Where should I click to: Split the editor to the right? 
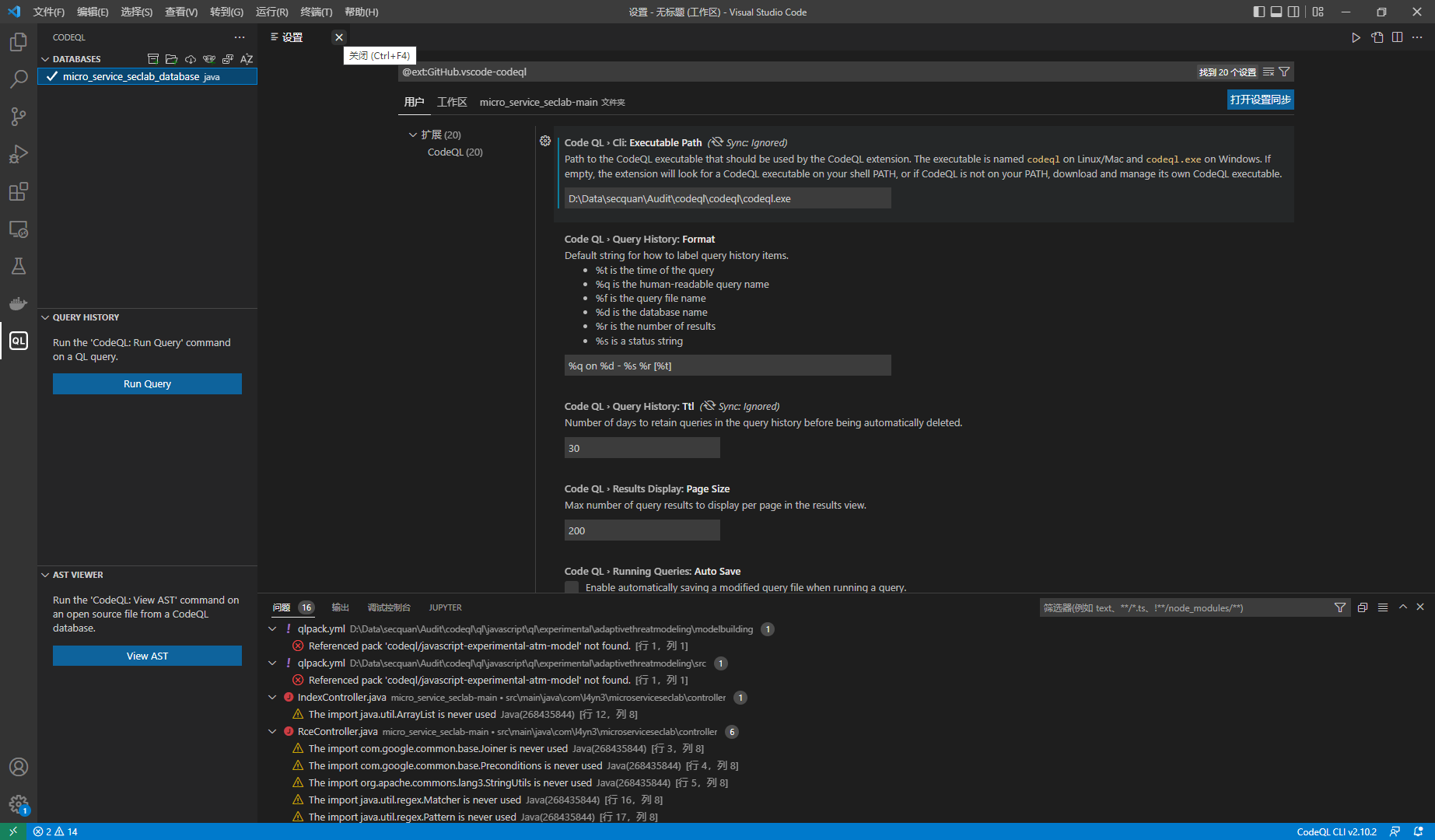1398,37
